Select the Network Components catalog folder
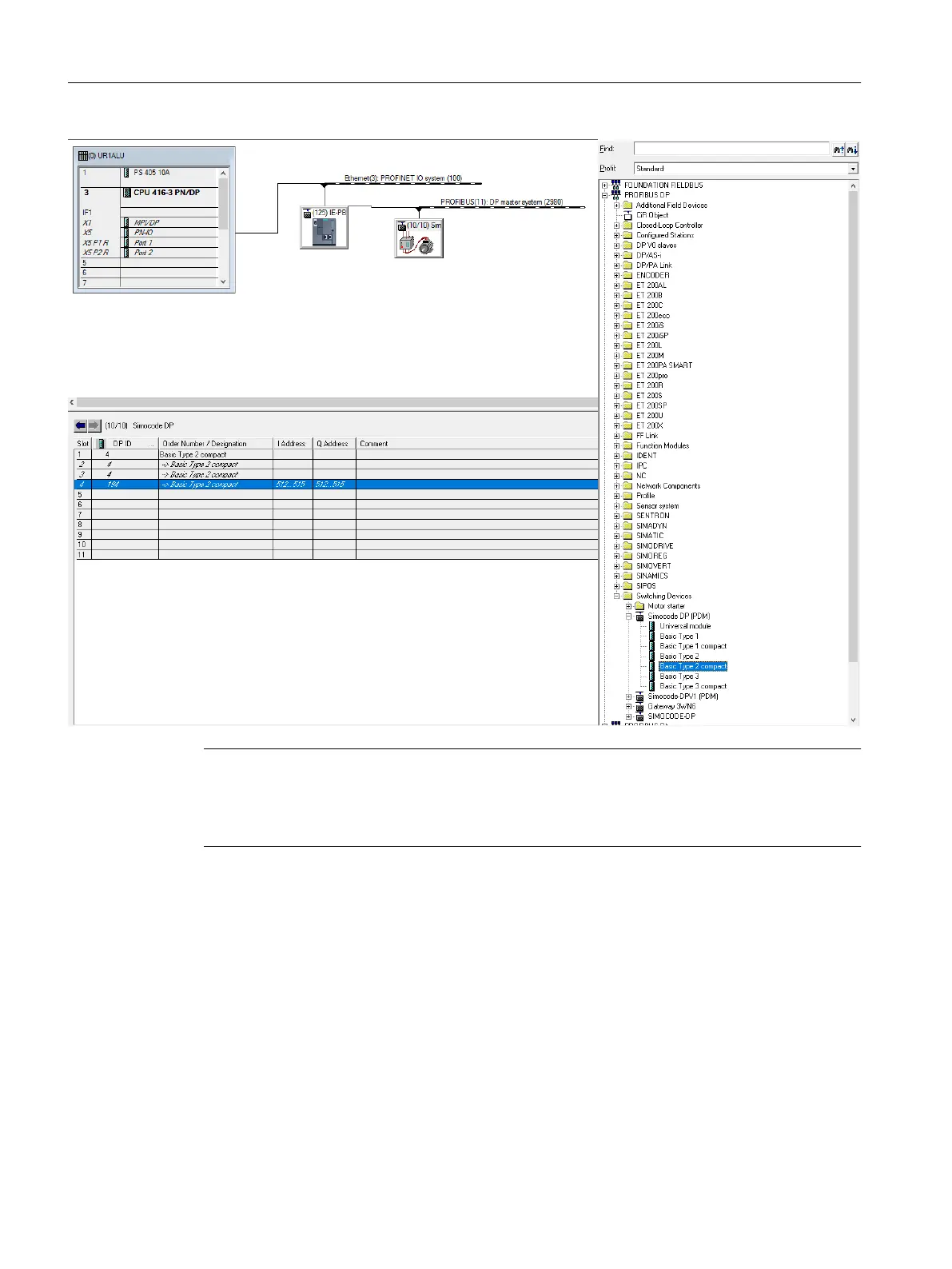The height and width of the screenshot is (1269, 952). coord(668,486)
